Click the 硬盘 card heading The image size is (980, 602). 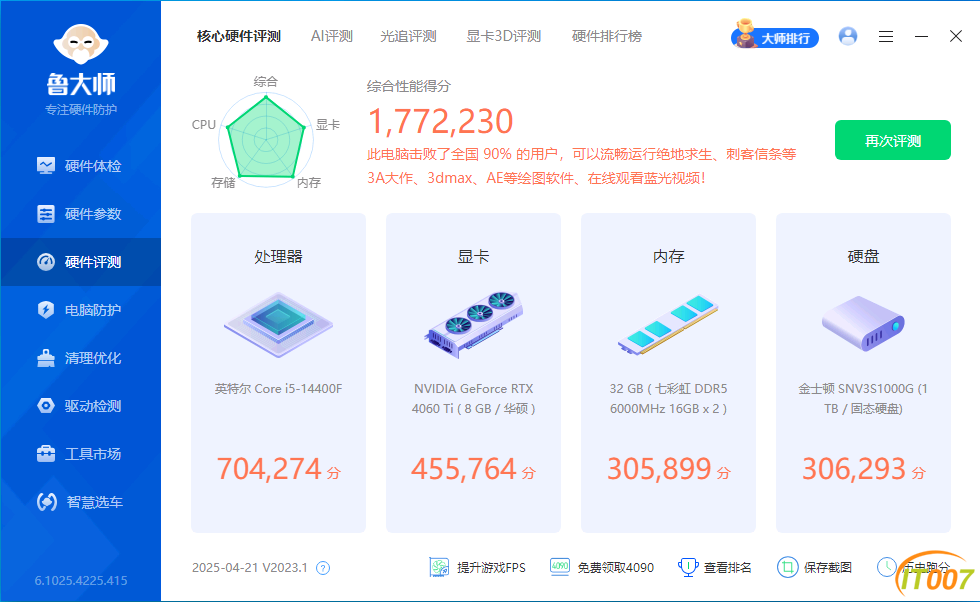(x=863, y=257)
